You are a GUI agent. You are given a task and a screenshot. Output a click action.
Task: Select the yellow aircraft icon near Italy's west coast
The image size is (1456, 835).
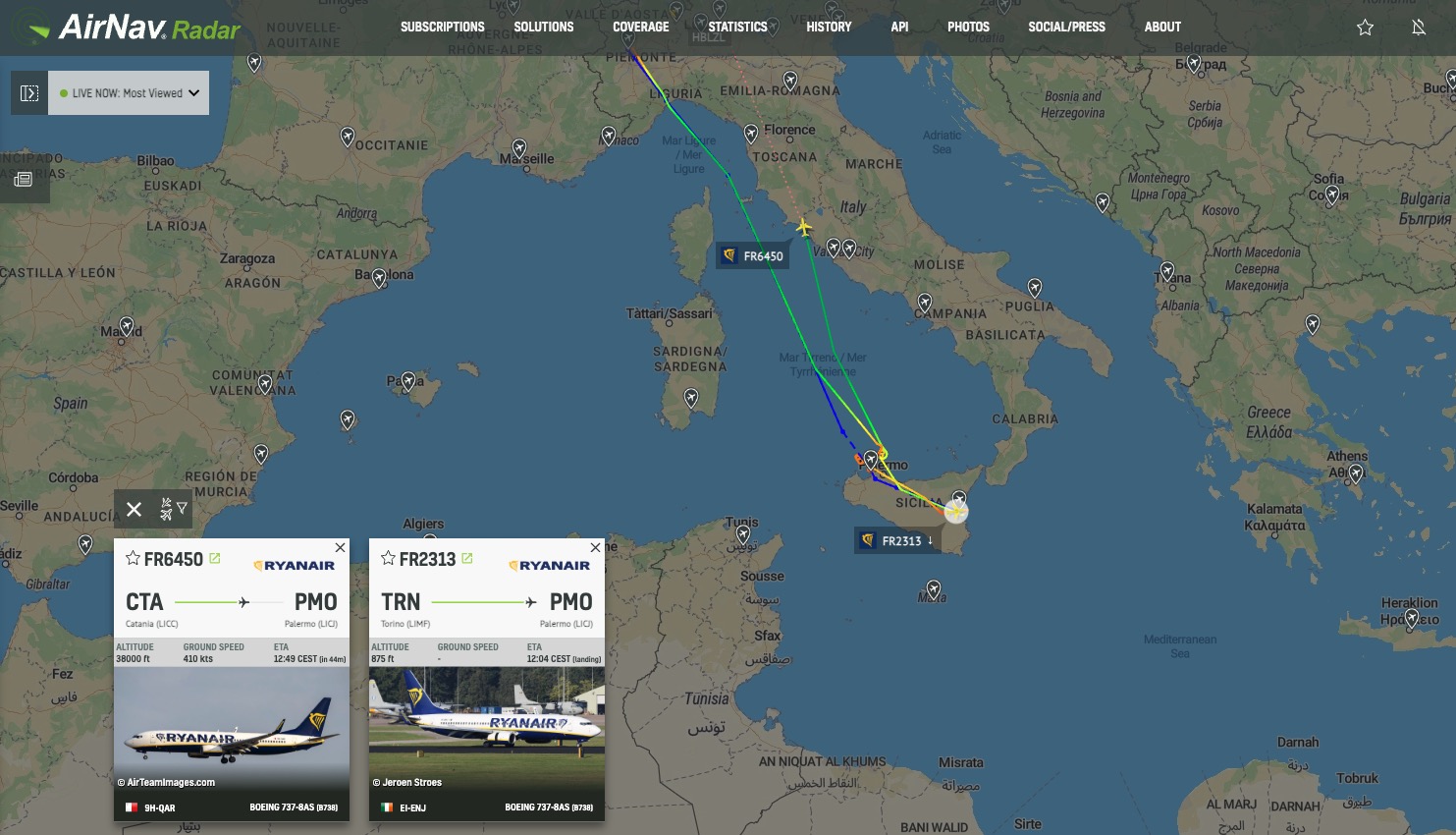pyautogui.click(x=803, y=228)
